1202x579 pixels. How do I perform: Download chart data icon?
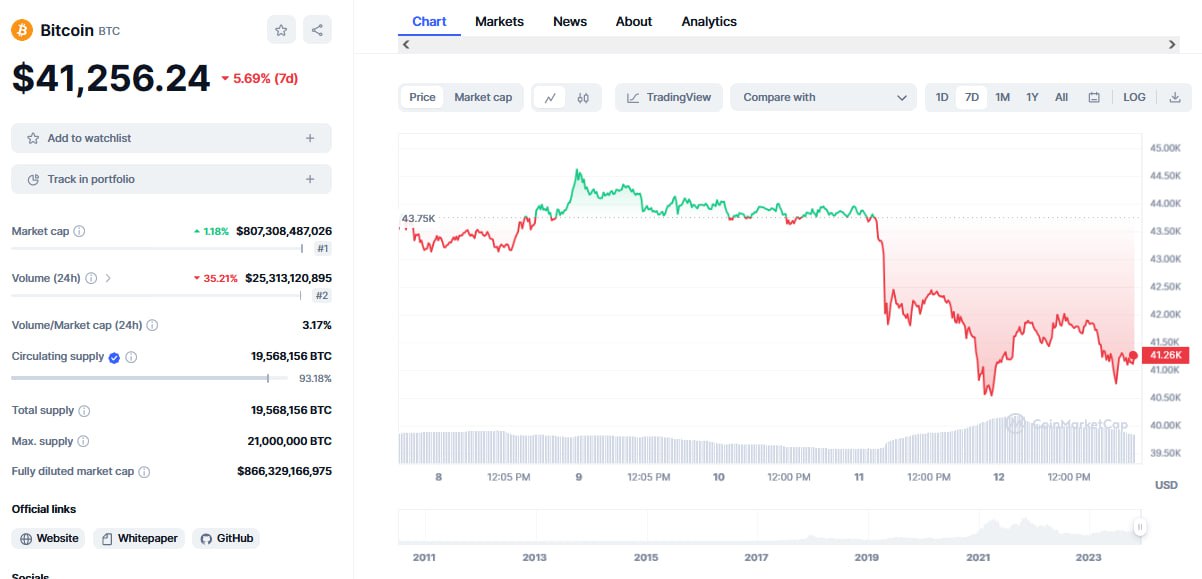click(x=1175, y=97)
